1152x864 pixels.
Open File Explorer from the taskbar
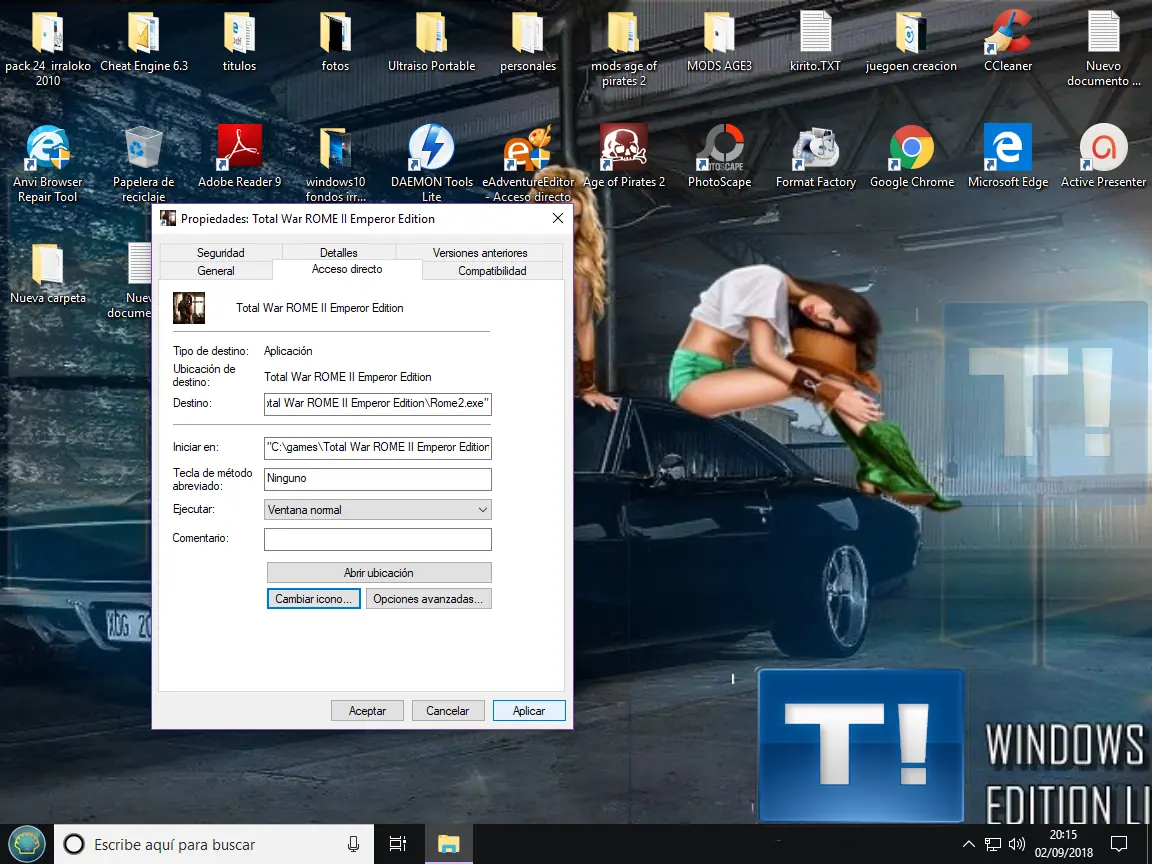(x=449, y=844)
